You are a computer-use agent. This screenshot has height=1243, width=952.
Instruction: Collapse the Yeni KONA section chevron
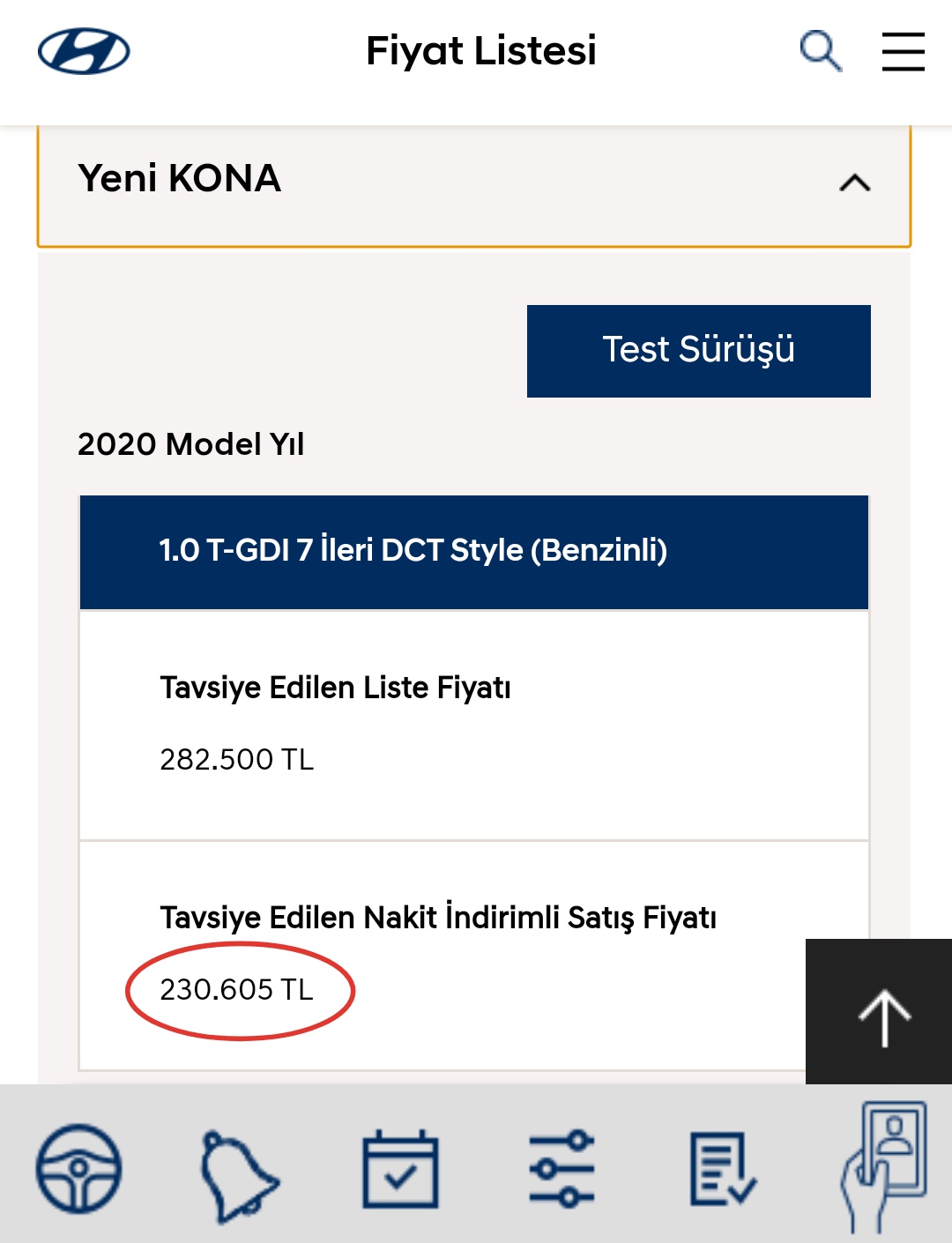coord(855,182)
